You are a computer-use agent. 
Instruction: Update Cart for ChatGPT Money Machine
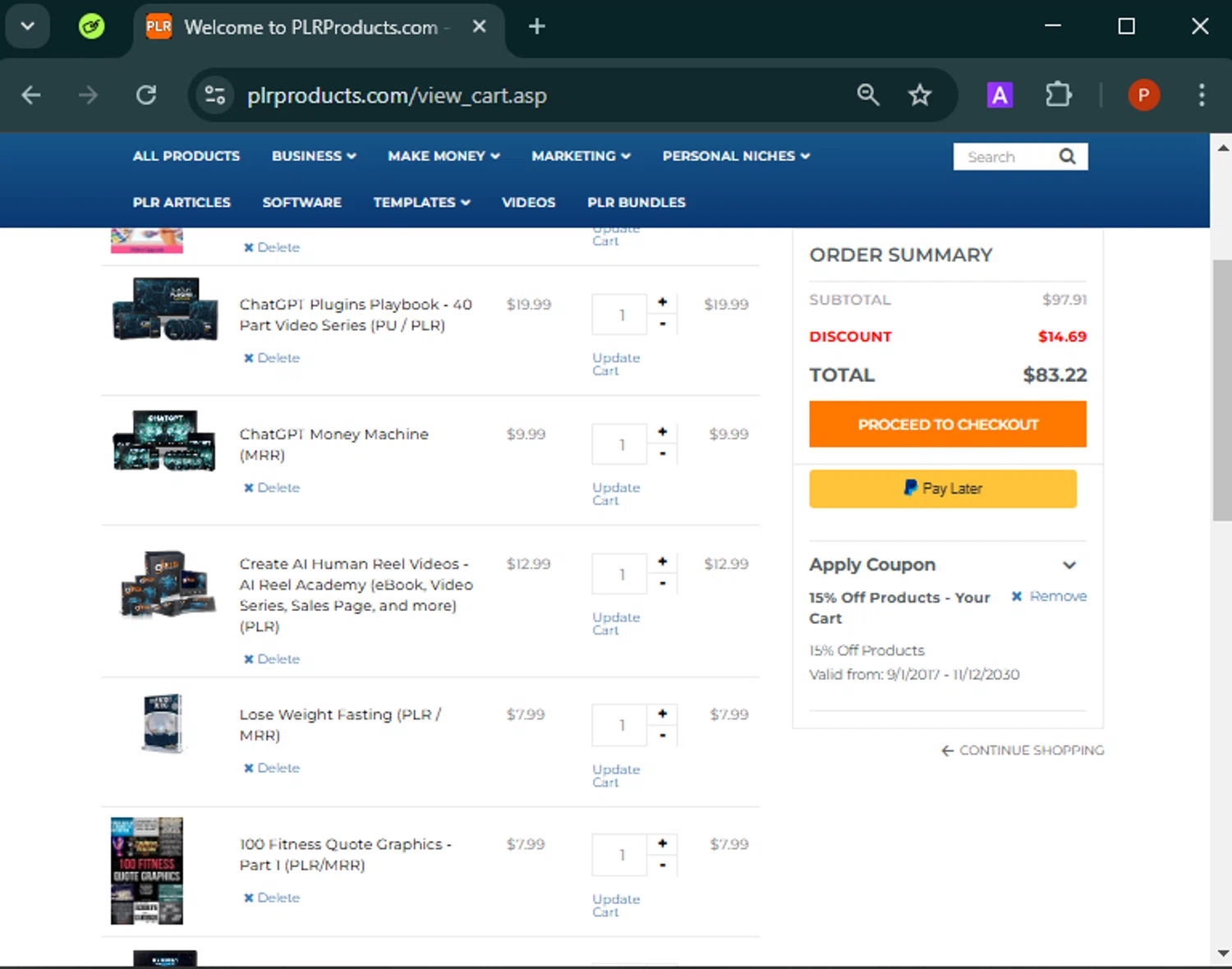pos(616,494)
